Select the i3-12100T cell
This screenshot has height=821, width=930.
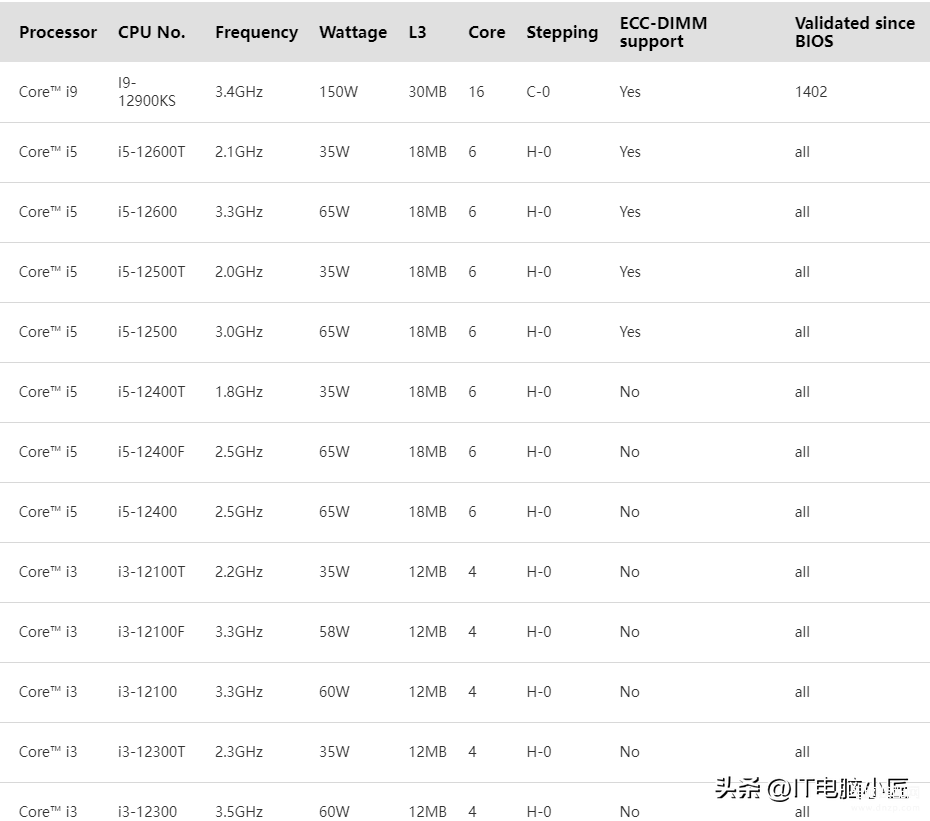[151, 571]
